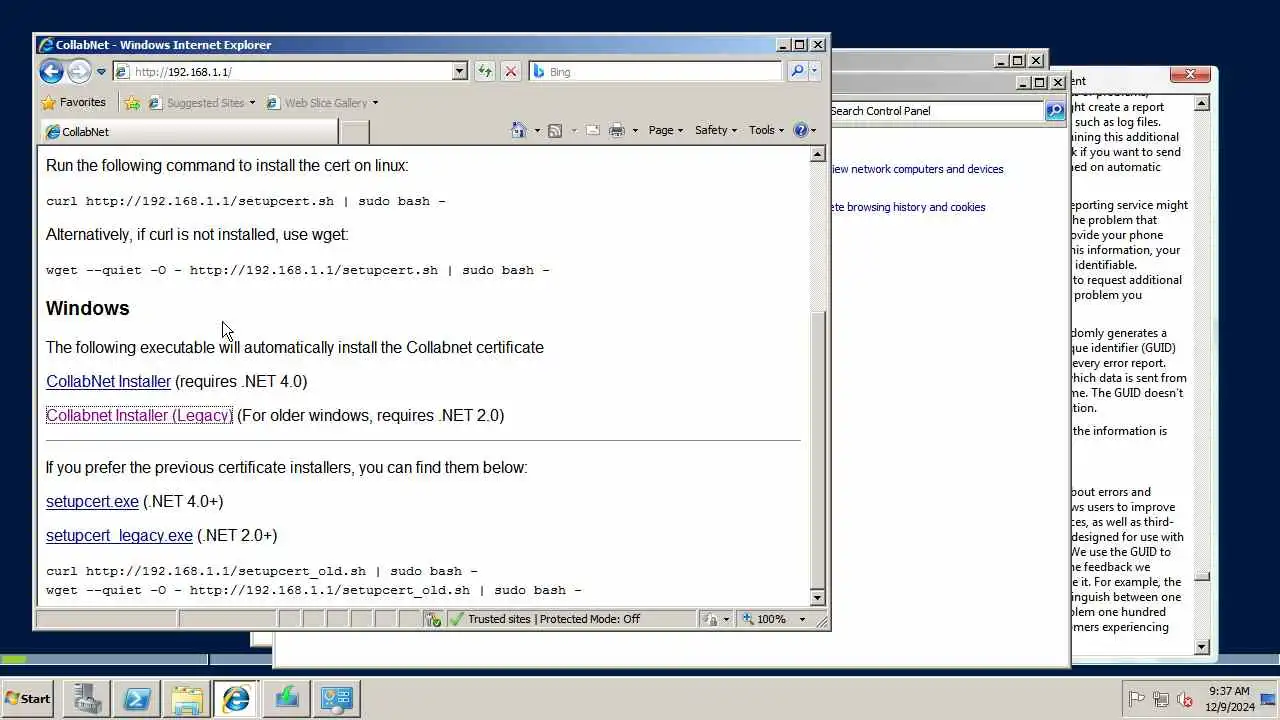Screen dimensions: 1280x720
Task: Click the network tray icon
Action: pyautogui.click(x=1161, y=699)
